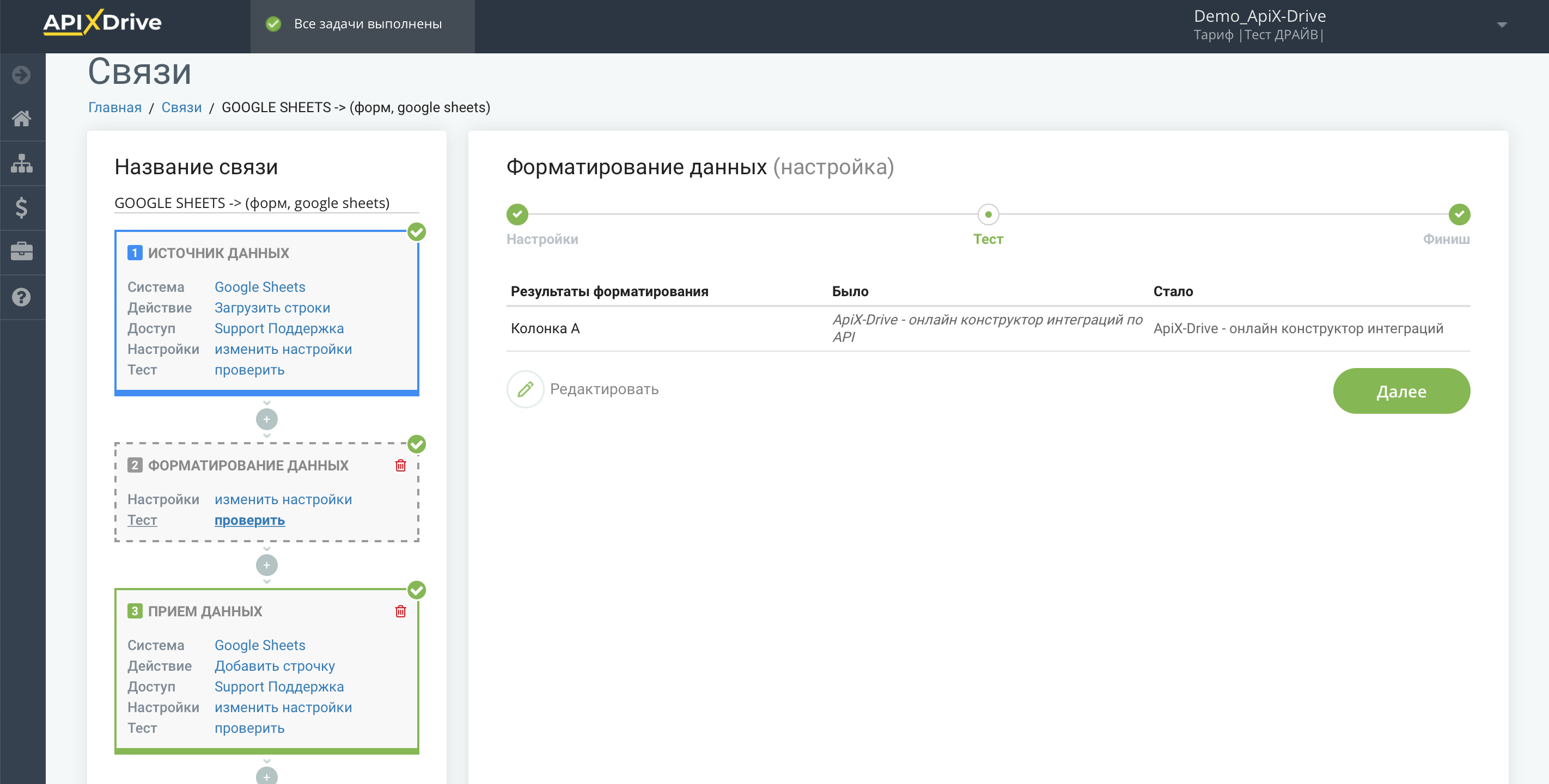
Task: Delete the ПРИЕМ ДАННЫХ block with trash icon
Action: (400, 611)
